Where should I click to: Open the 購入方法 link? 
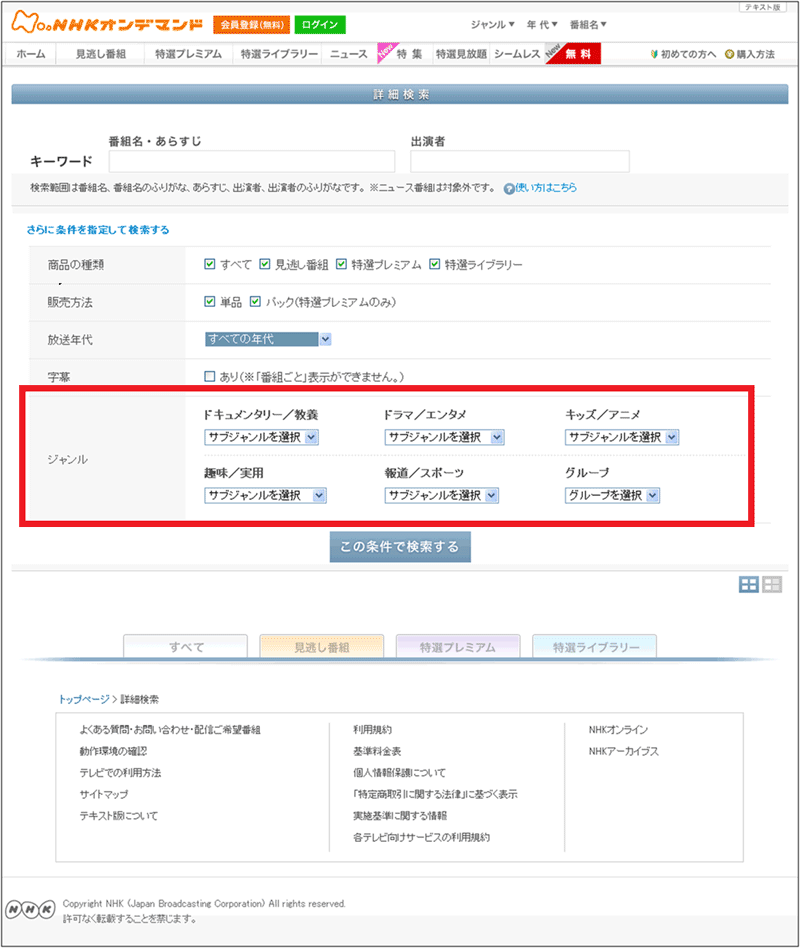(750, 54)
